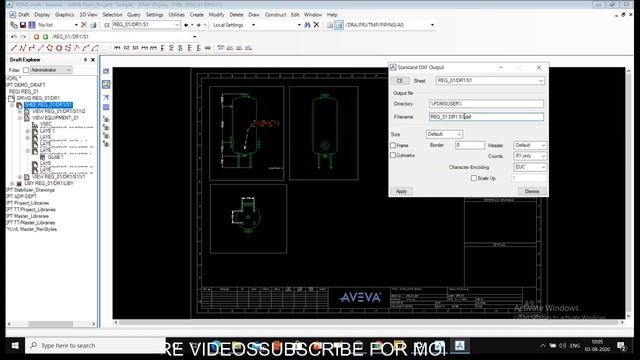Image resolution: width=640 pixels, height=360 pixels.
Task: Click the red X delete icon after No list
Action: 84,25
